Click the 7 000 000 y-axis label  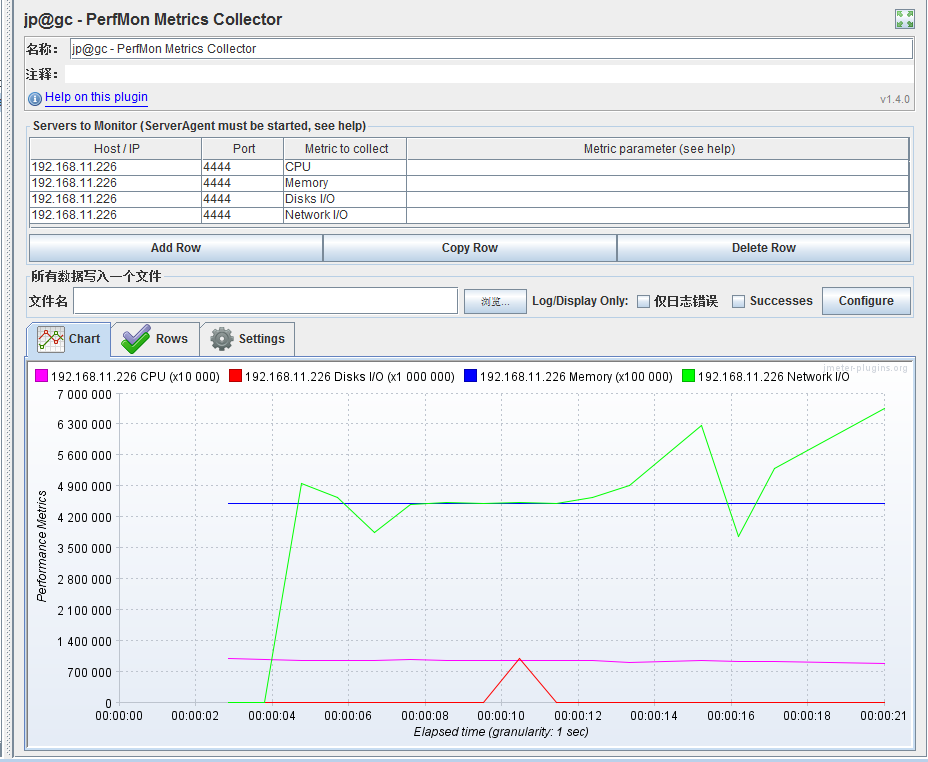point(84,395)
